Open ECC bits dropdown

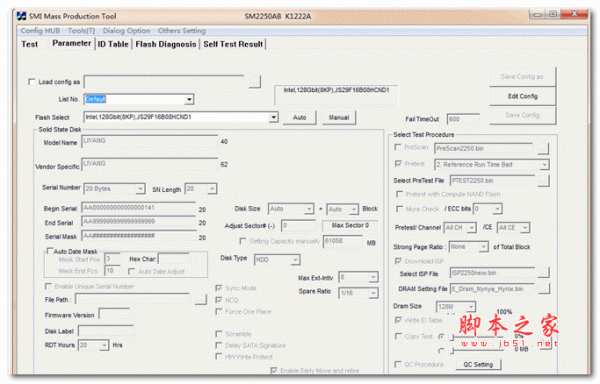[497, 209]
